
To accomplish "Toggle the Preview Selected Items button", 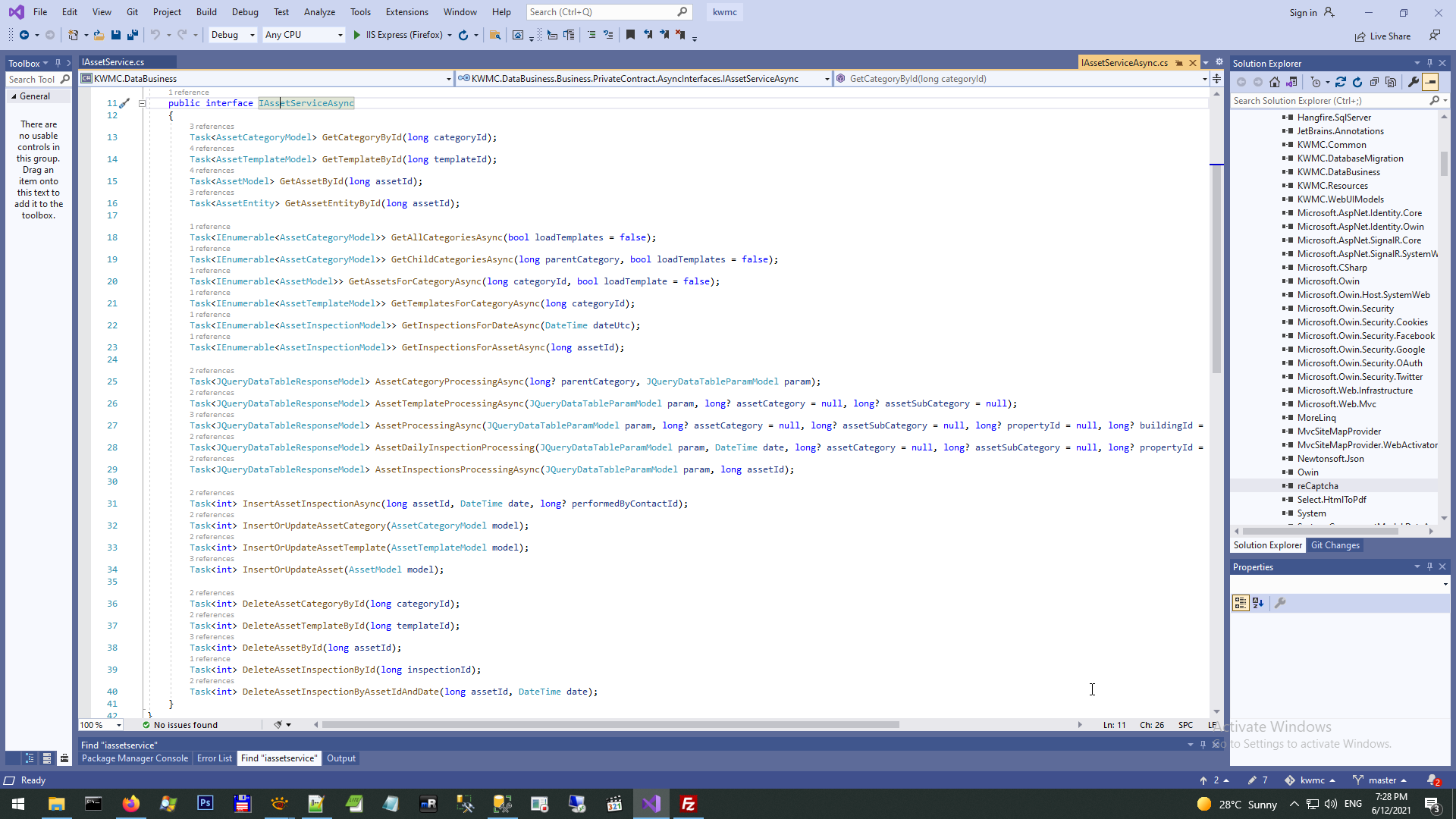I will pyautogui.click(x=1430, y=82).
